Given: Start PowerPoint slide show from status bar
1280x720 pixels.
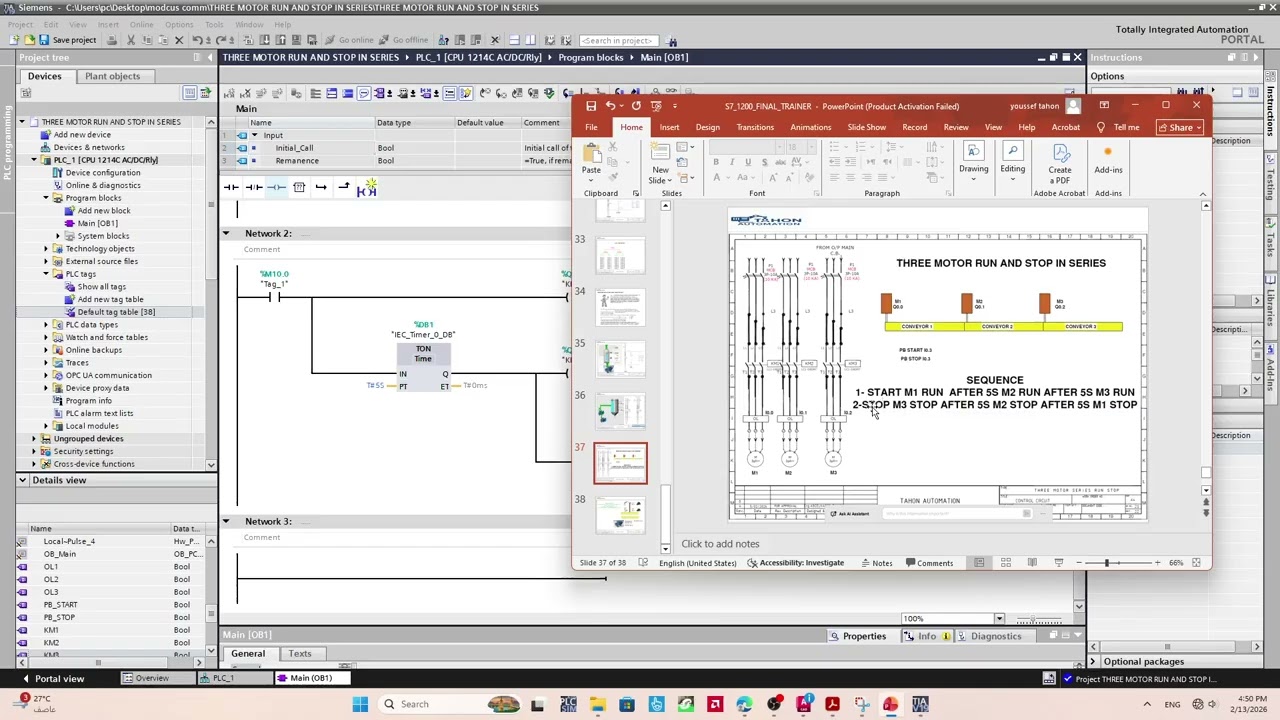Looking at the screenshot, I should (x=1057, y=563).
